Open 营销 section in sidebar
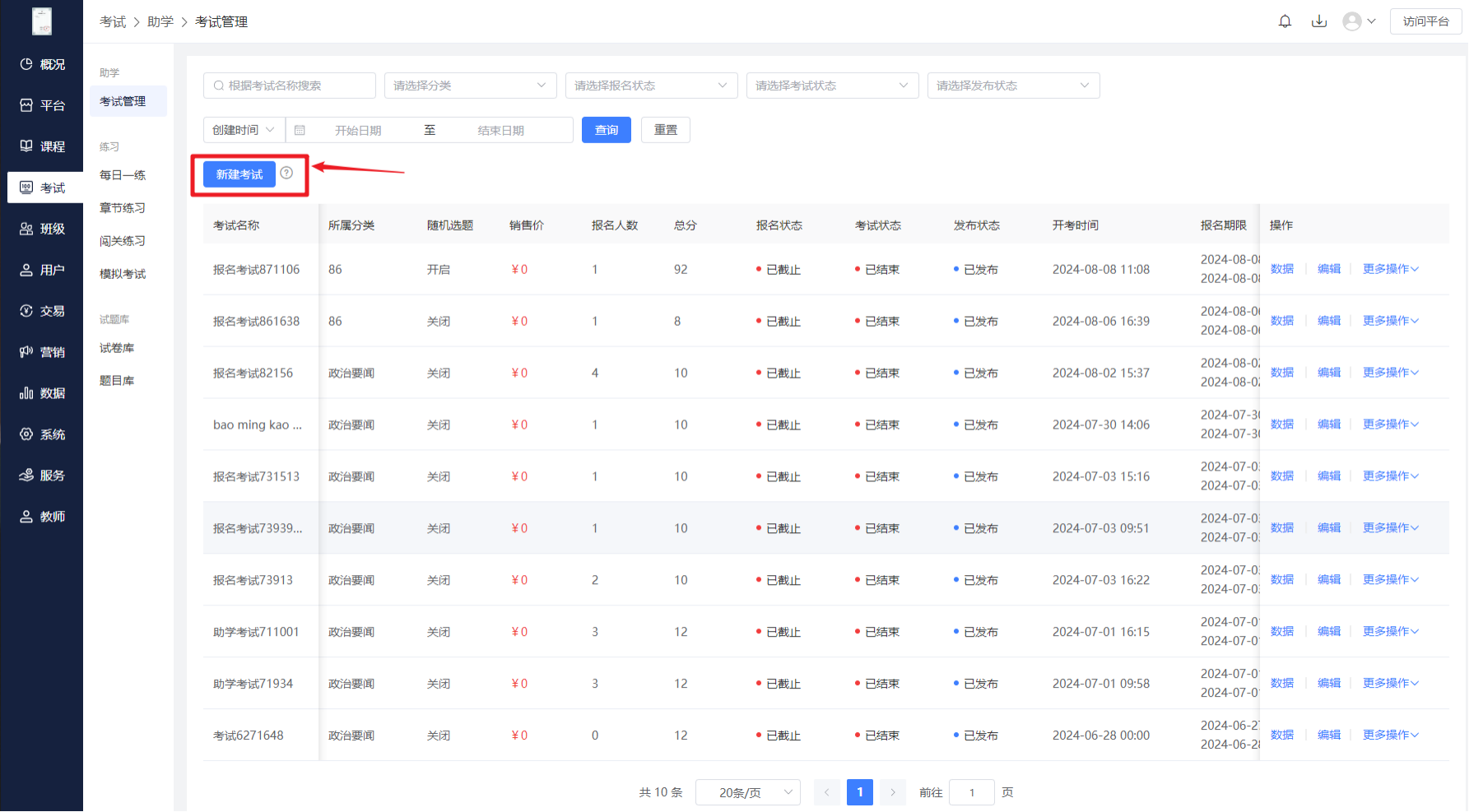 [42, 352]
